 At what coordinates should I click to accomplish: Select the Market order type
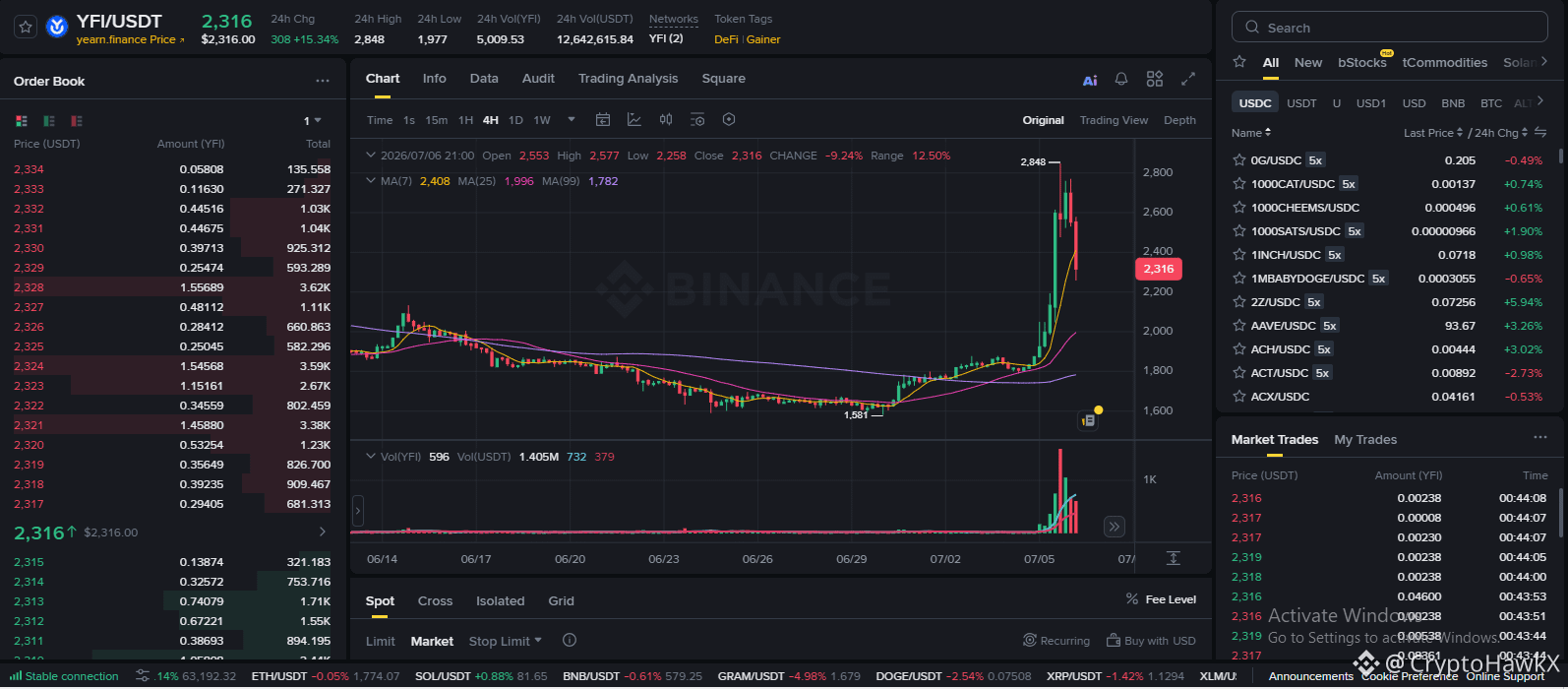pyautogui.click(x=432, y=641)
